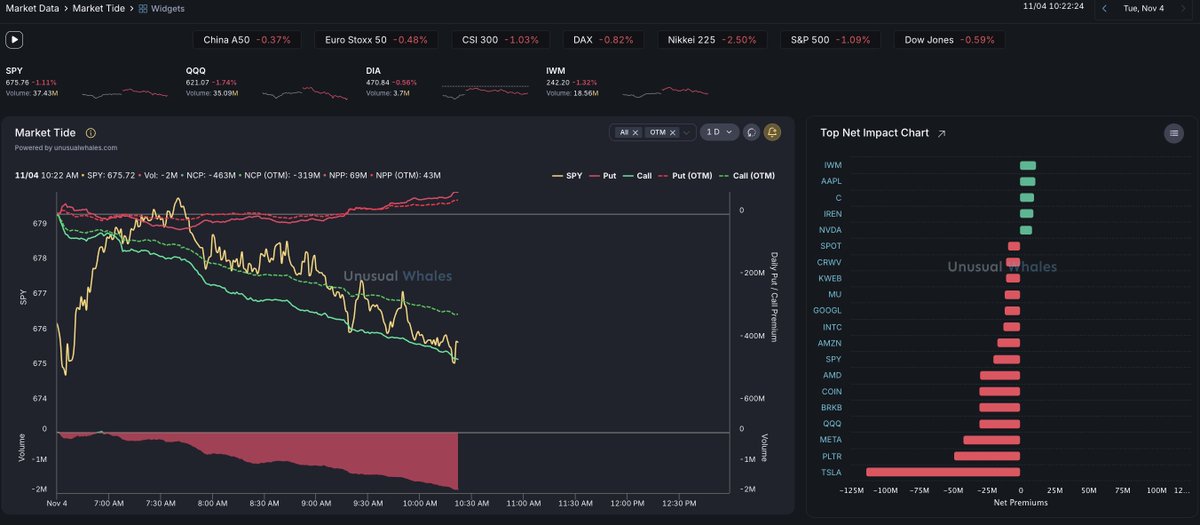The width and height of the screenshot is (1200, 525).
Task: Select the China A50 index chip
Action: click(246, 40)
